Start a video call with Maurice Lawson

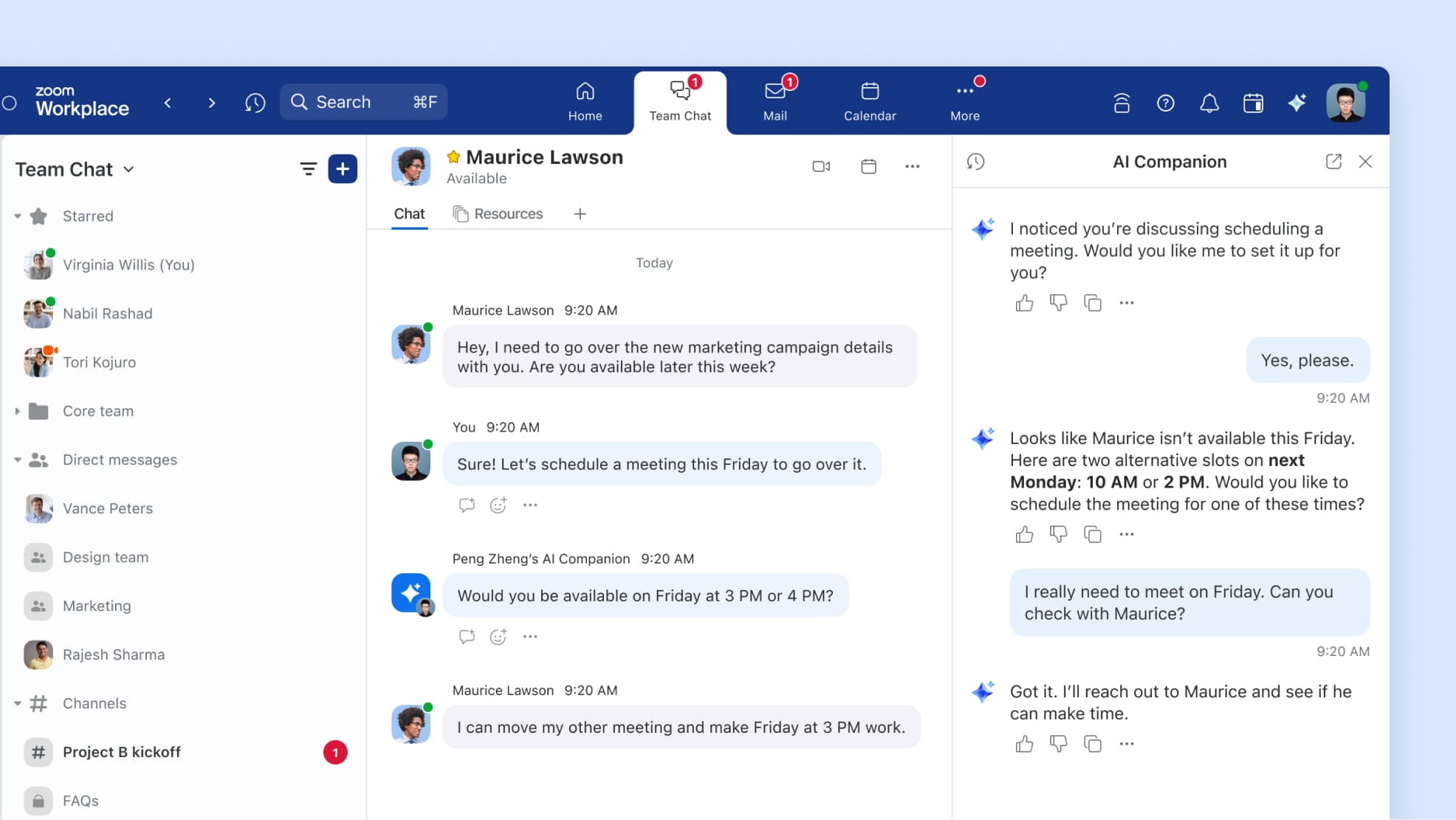click(821, 167)
